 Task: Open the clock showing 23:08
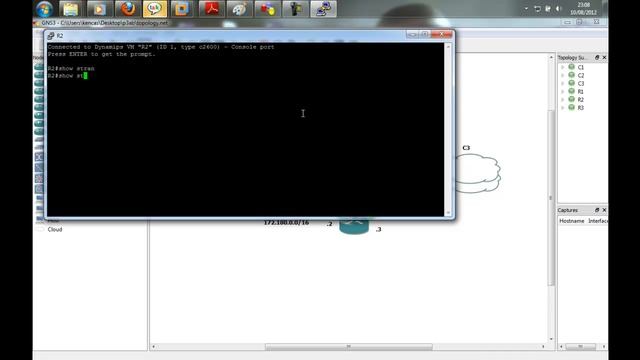click(x=583, y=9)
